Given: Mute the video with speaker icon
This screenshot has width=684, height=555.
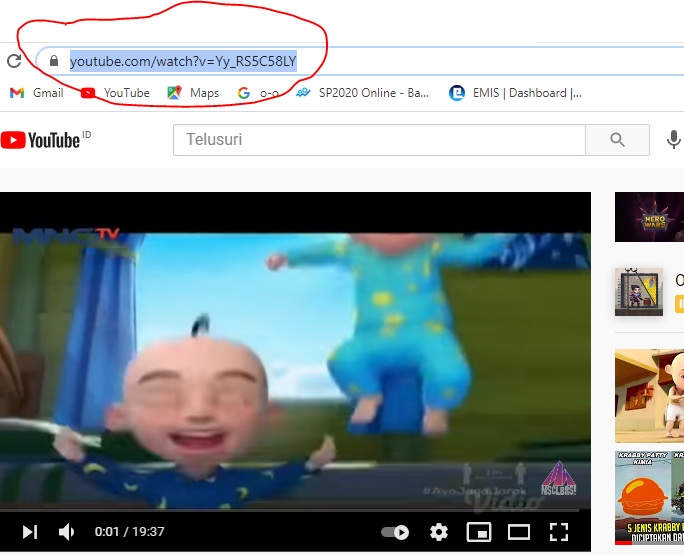Looking at the screenshot, I should 66,532.
